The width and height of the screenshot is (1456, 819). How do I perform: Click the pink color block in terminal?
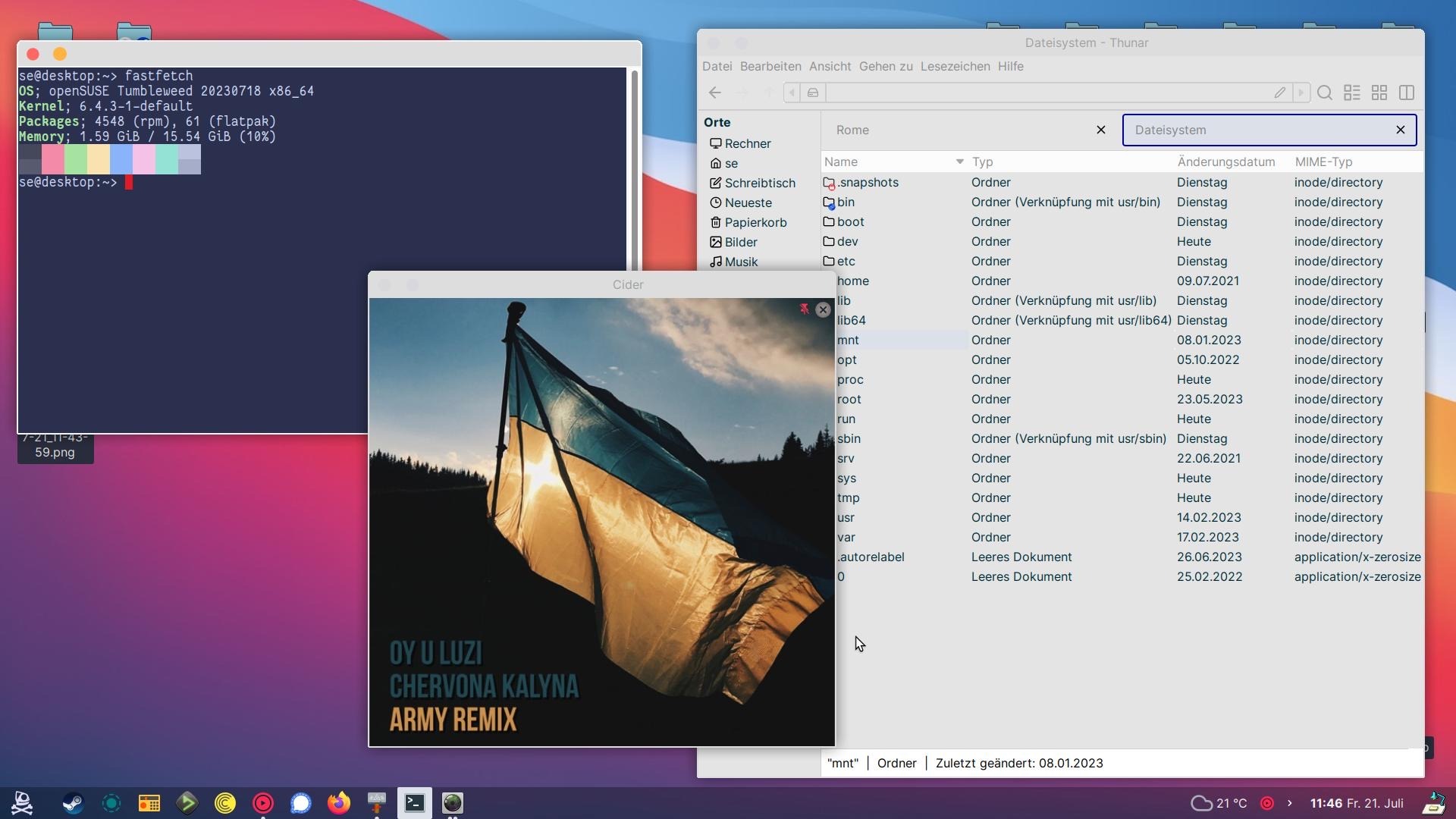[53, 159]
